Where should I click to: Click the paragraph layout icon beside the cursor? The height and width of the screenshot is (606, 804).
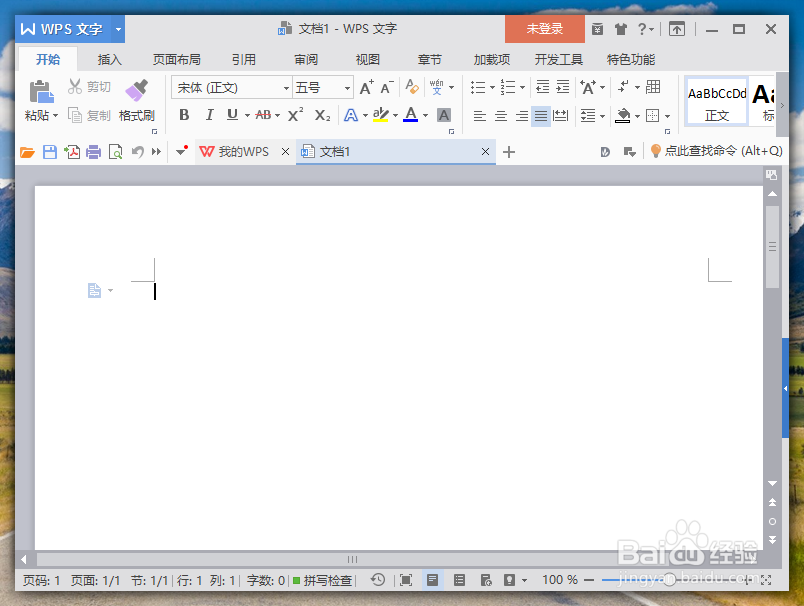click(94, 291)
